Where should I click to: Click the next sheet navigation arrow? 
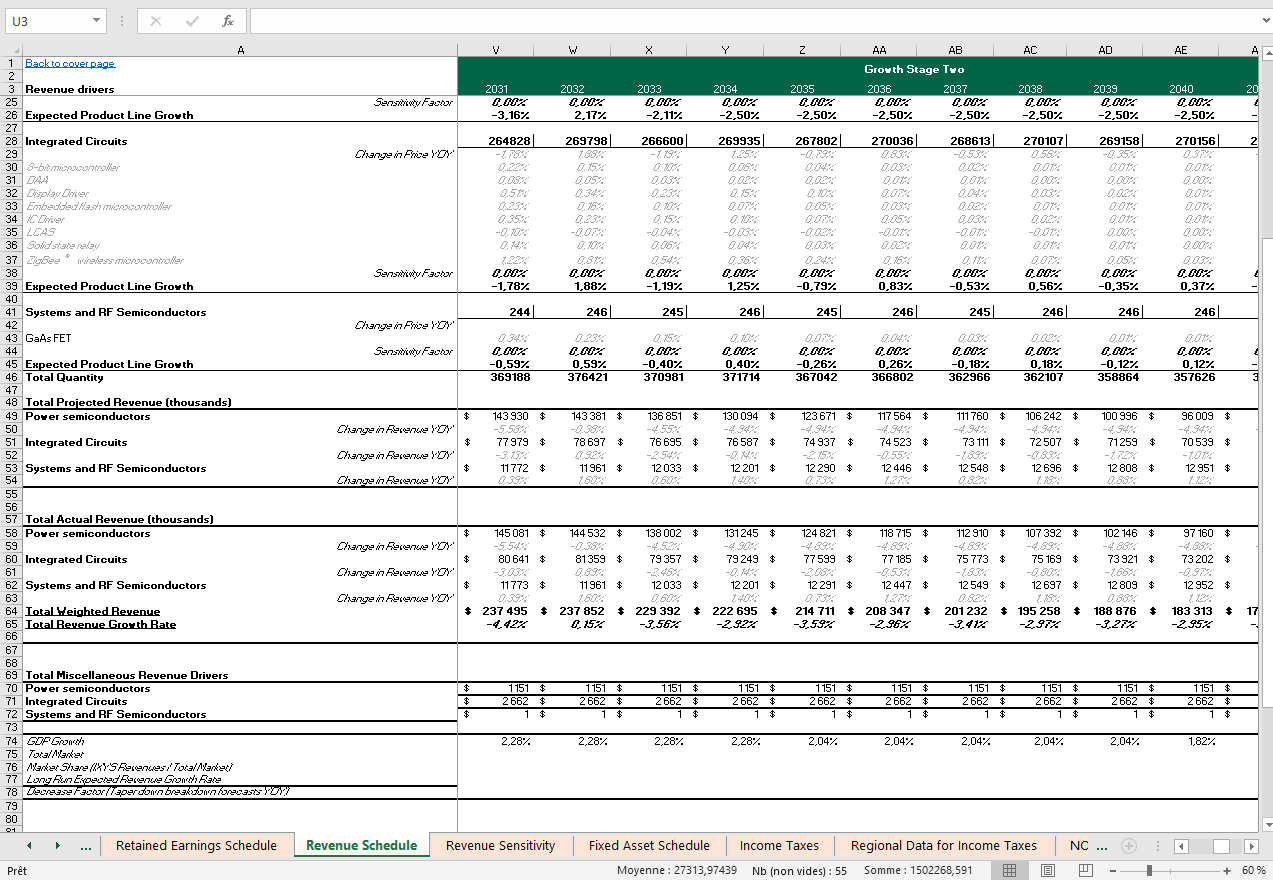click(57, 846)
